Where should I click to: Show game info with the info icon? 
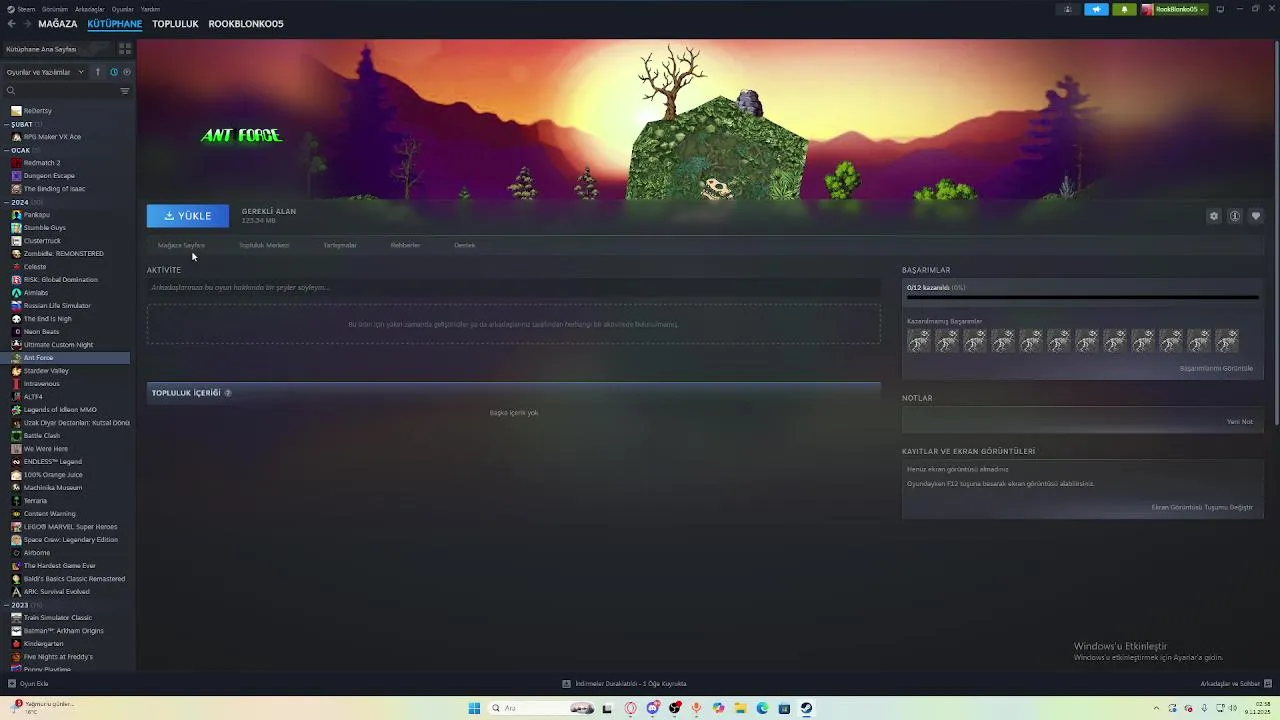pyautogui.click(x=1235, y=216)
